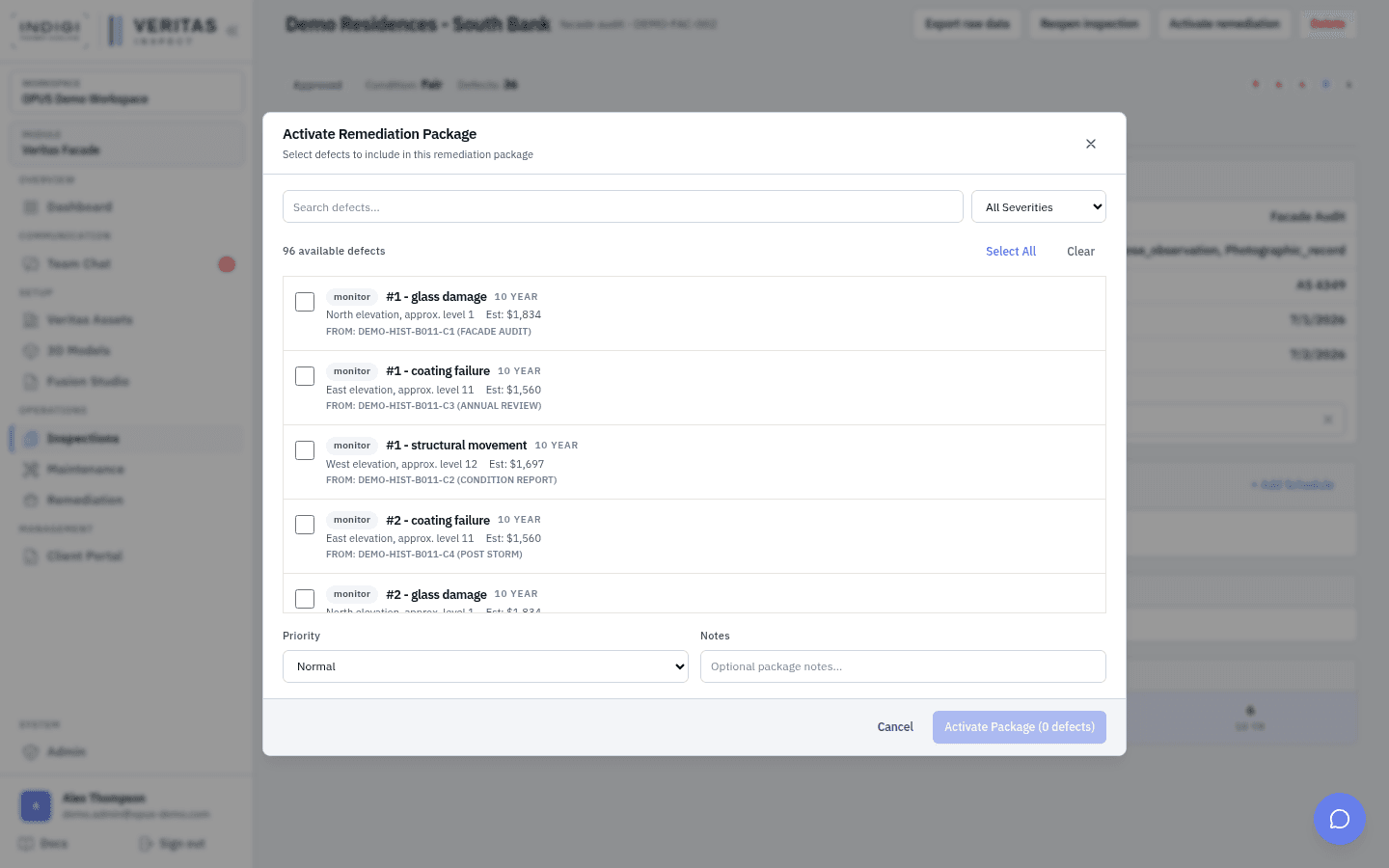This screenshot has height=868, width=1389.
Task: Check the #1 glass damage defect
Action: [305, 302]
